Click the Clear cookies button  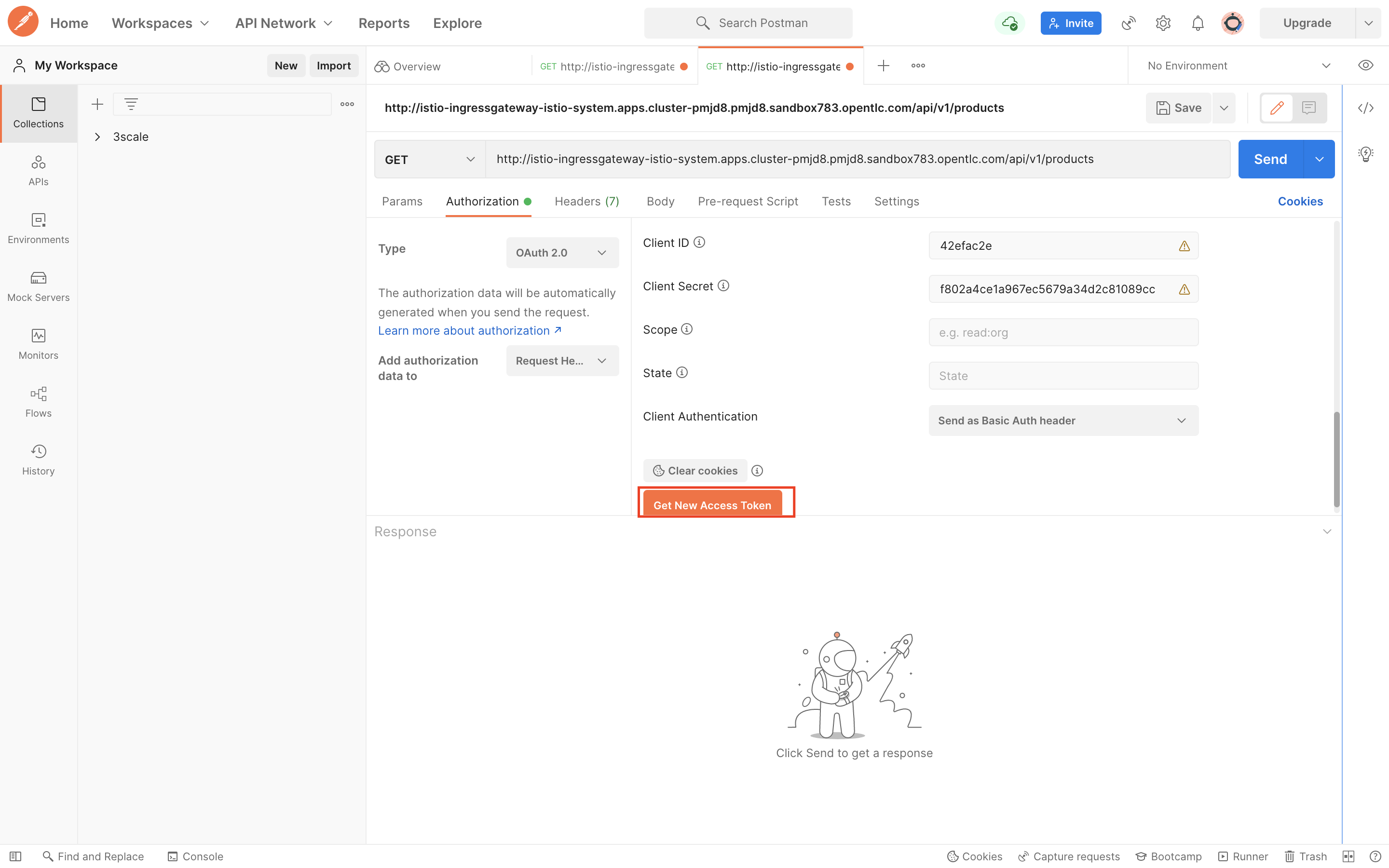(x=694, y=471)
